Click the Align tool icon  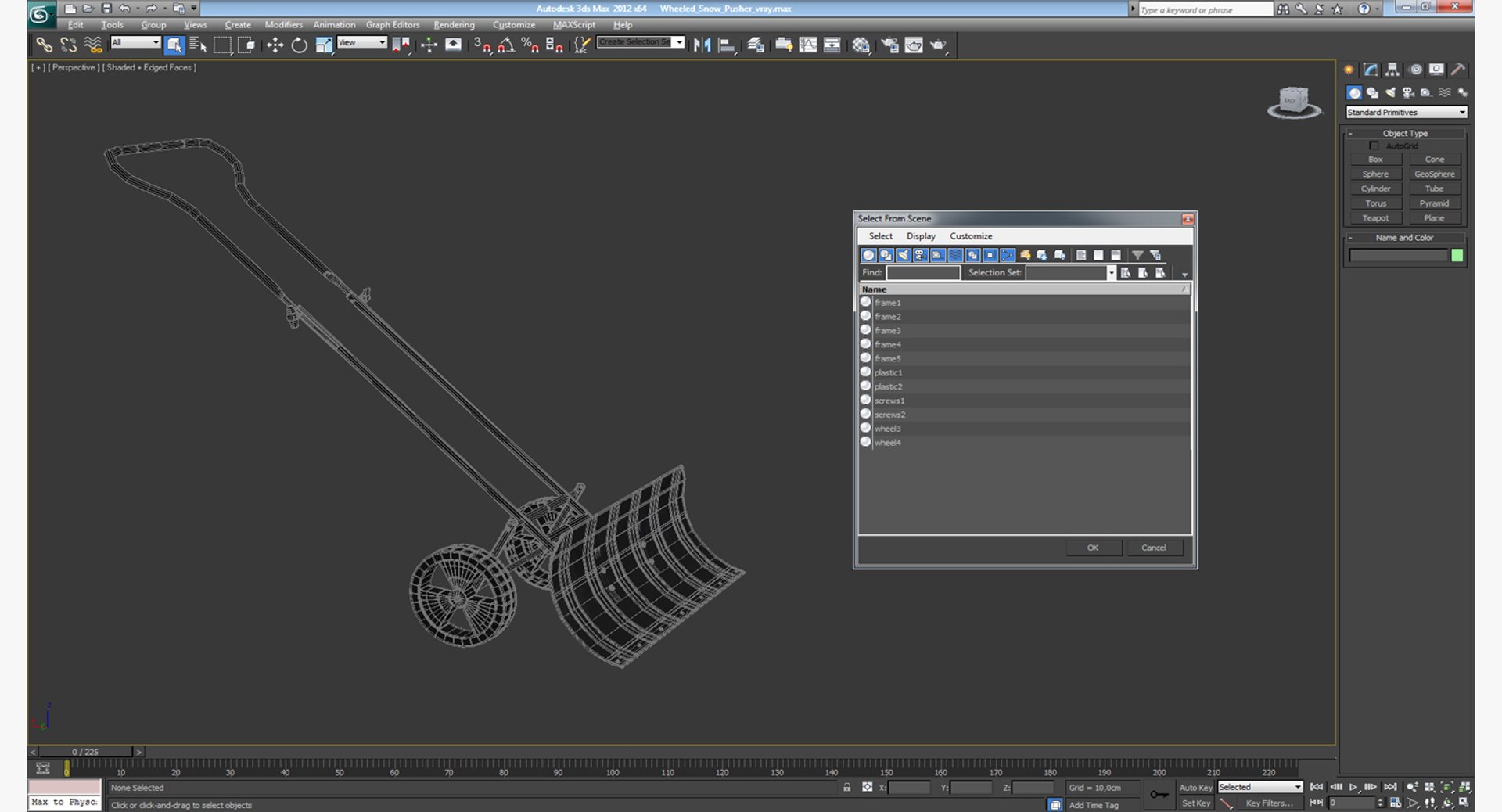point(726,45)
